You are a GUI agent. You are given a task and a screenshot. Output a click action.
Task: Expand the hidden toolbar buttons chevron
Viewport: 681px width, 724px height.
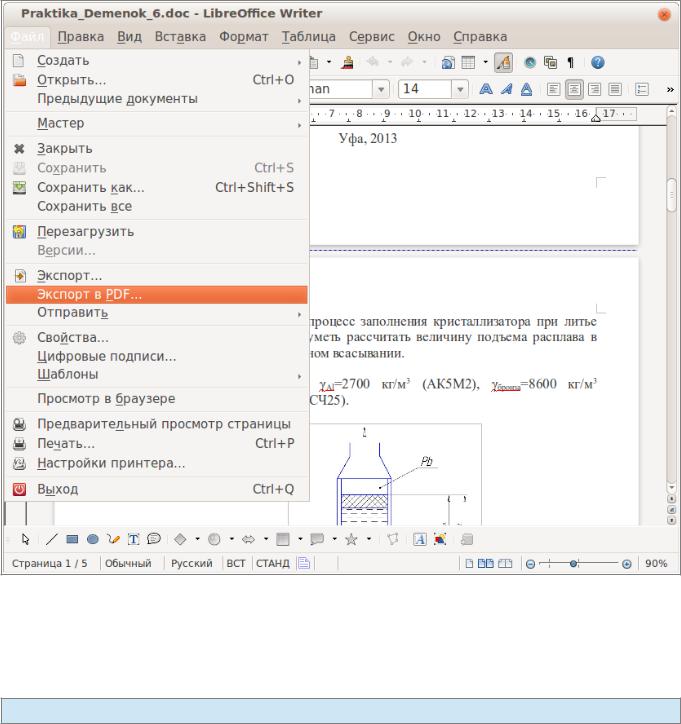[x=670, y=89]
